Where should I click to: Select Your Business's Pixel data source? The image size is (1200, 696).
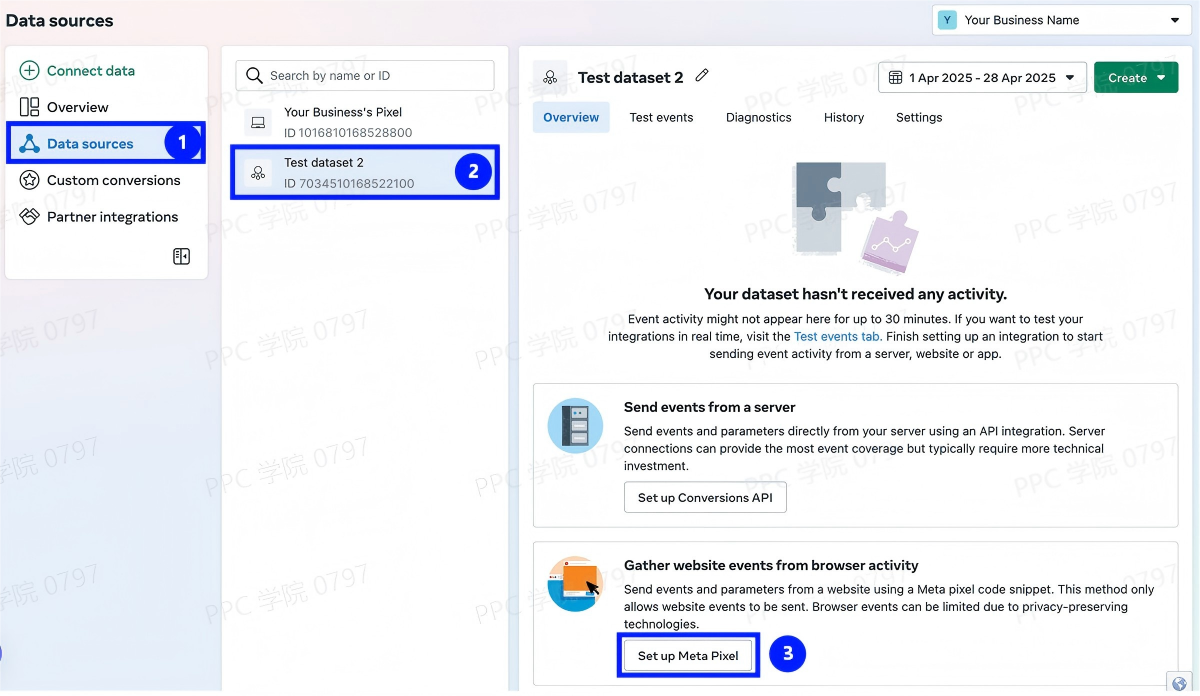click(x=342, y=122)
